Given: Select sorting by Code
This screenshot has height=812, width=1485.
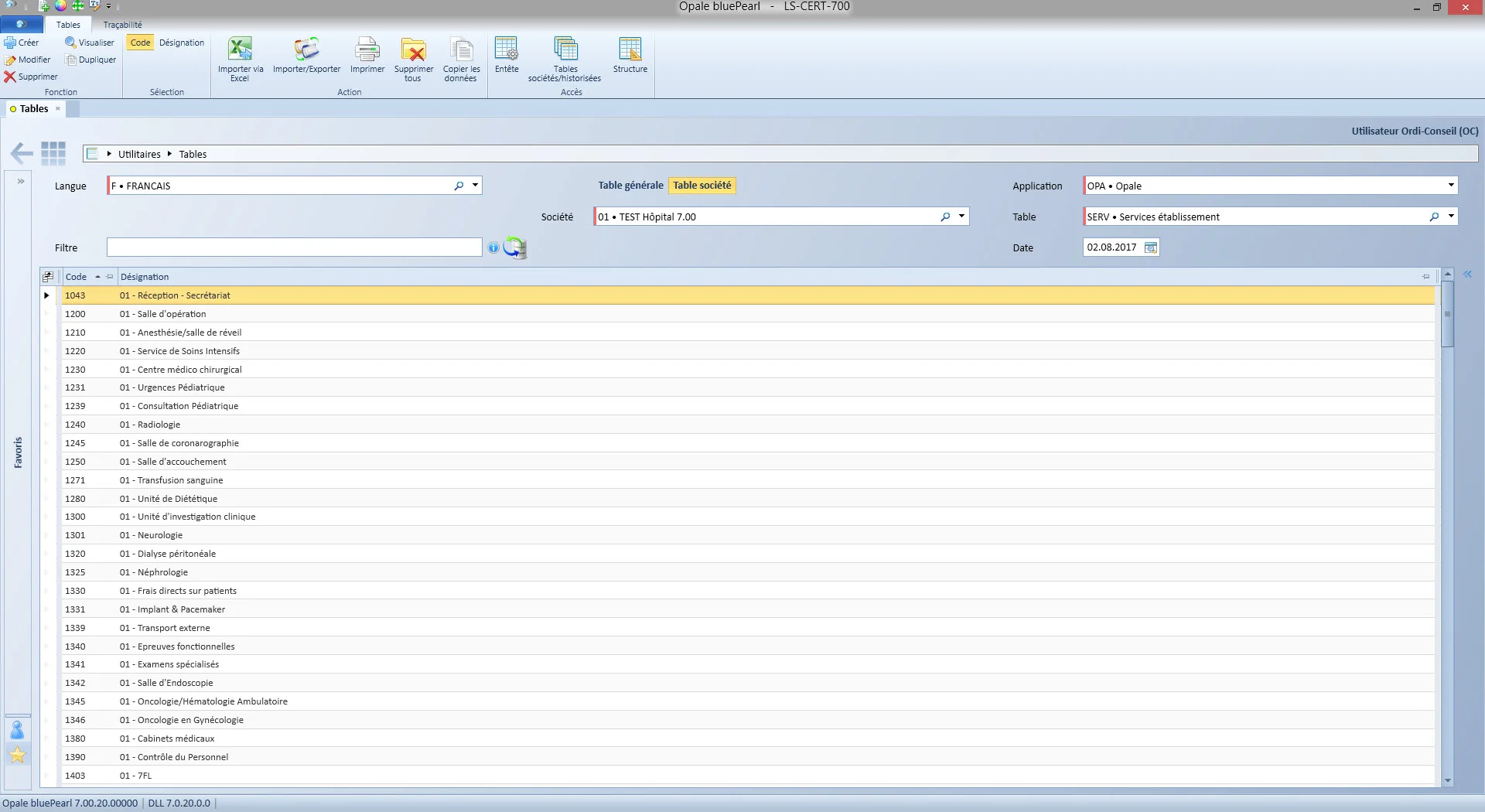Looking at the screenshot, I should pyautogui.click(x=140, y=43).
